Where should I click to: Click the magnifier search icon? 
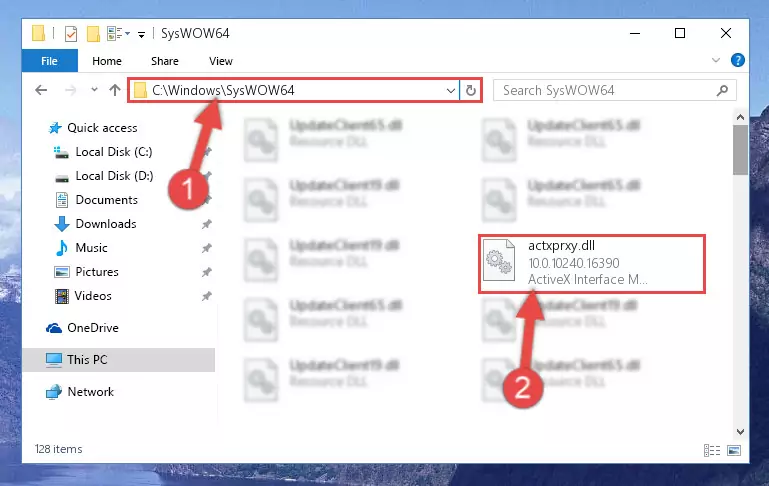[x=722, y=91]
